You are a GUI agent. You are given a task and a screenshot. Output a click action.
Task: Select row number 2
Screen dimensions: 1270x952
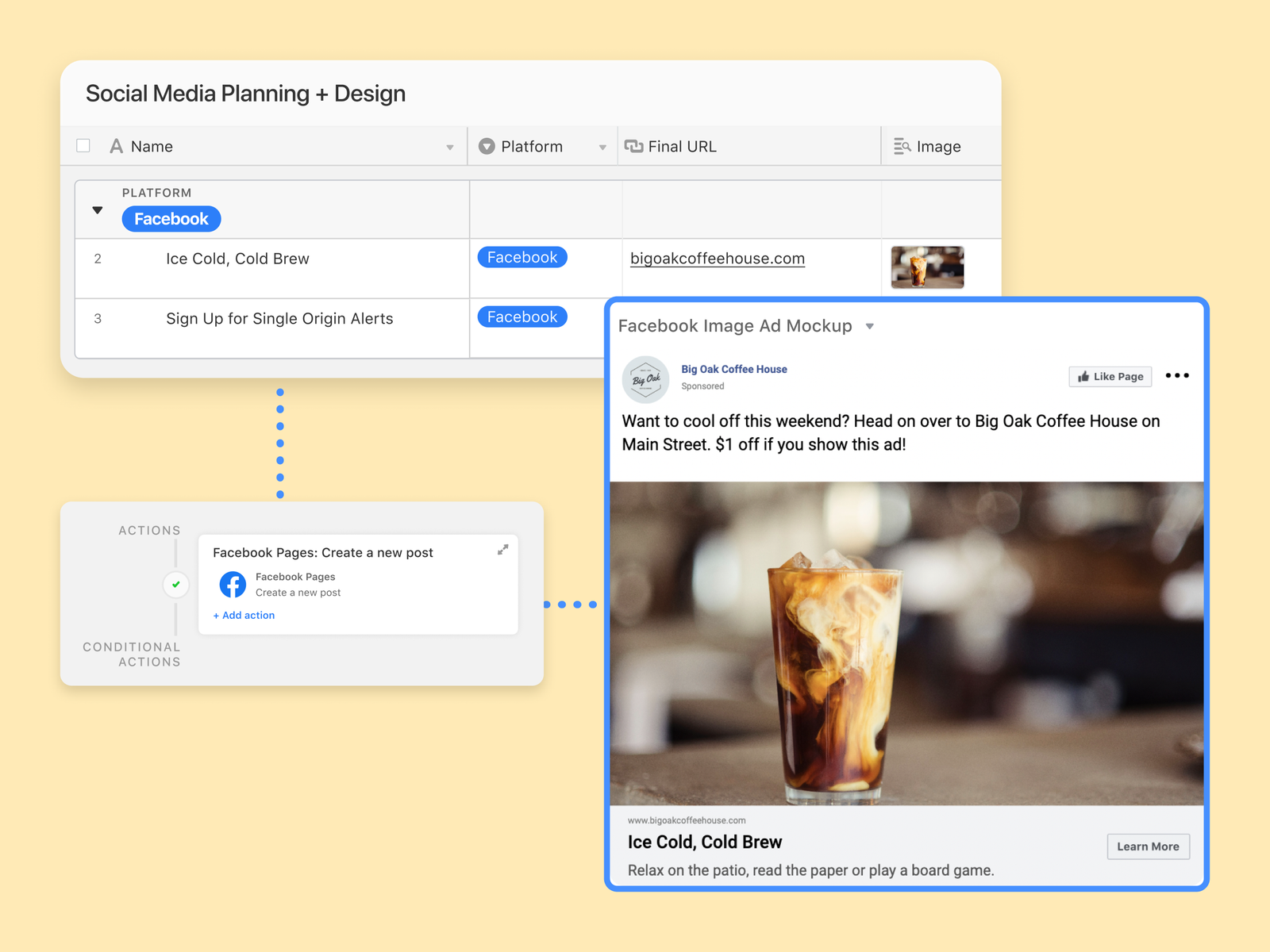[x=98, y=259]
